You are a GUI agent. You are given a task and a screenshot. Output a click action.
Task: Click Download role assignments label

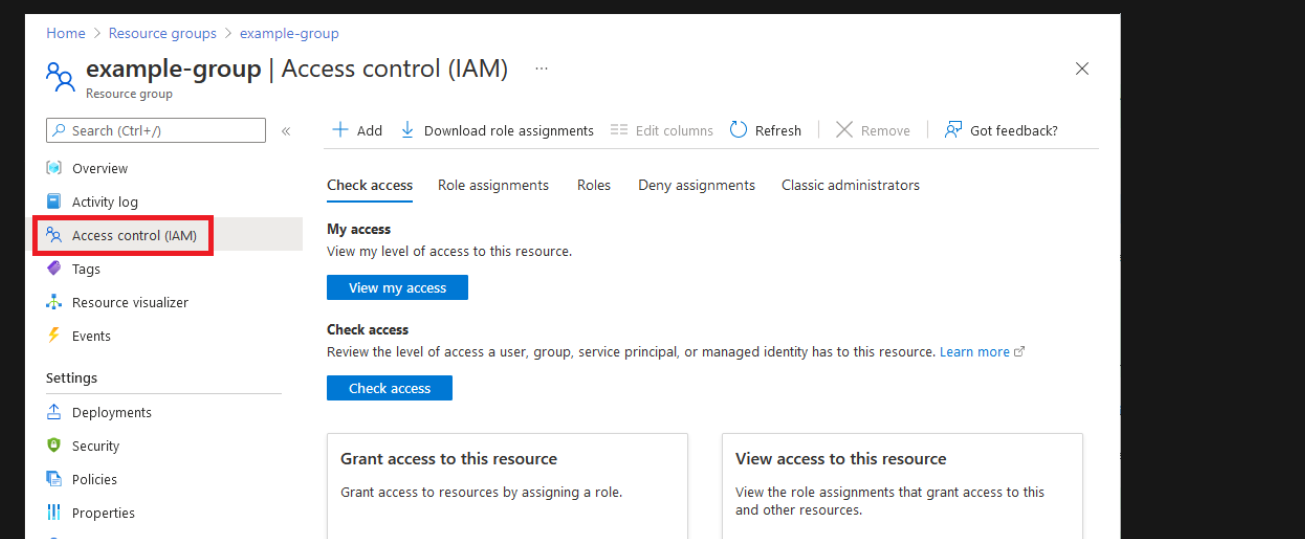coord(509,130)
